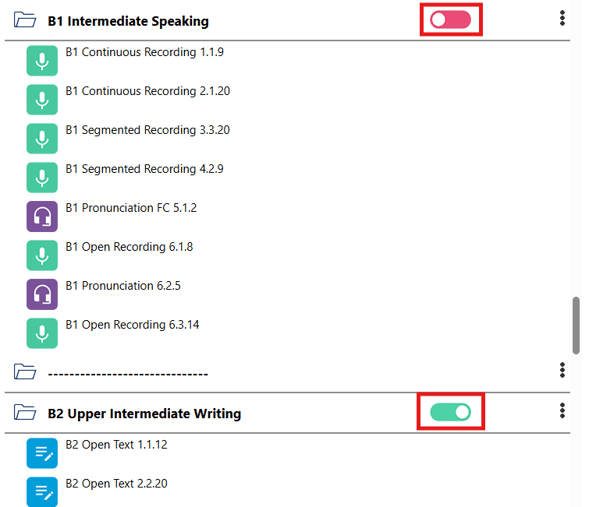Screen dimensions: 589x507
Task: Open options menu for the dashed separator folder
Action: pyautogui.click(x=562, y=370)
